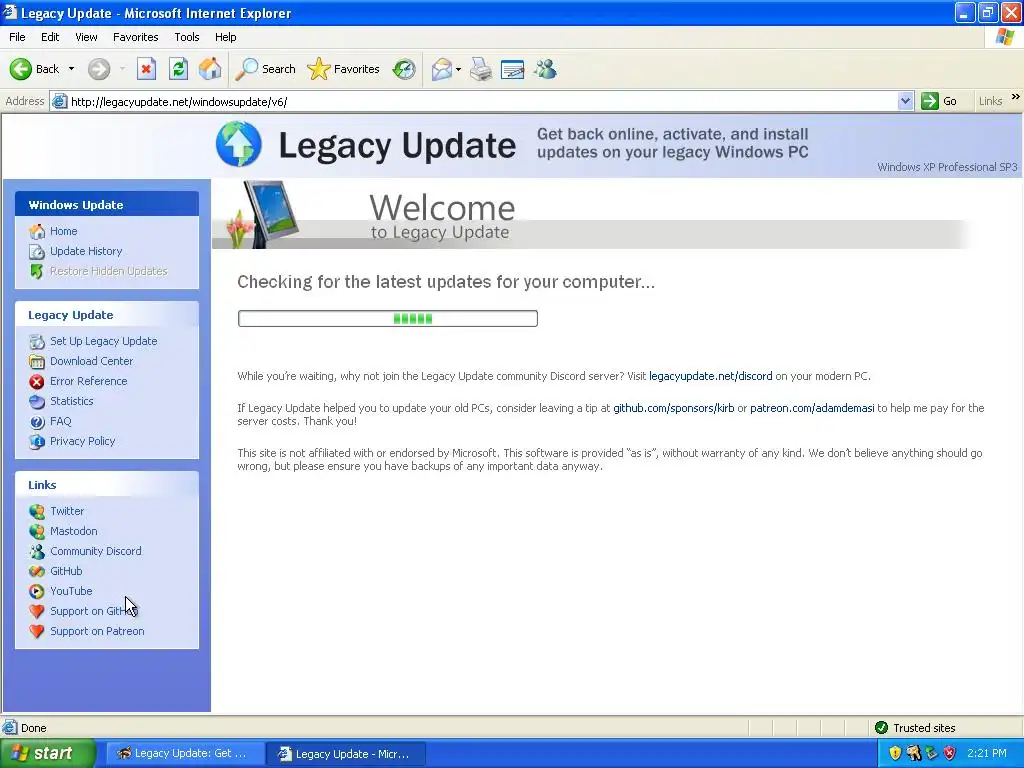1024x768 pixels.
Task: Click the Go button
Action: tap(939, 101)
